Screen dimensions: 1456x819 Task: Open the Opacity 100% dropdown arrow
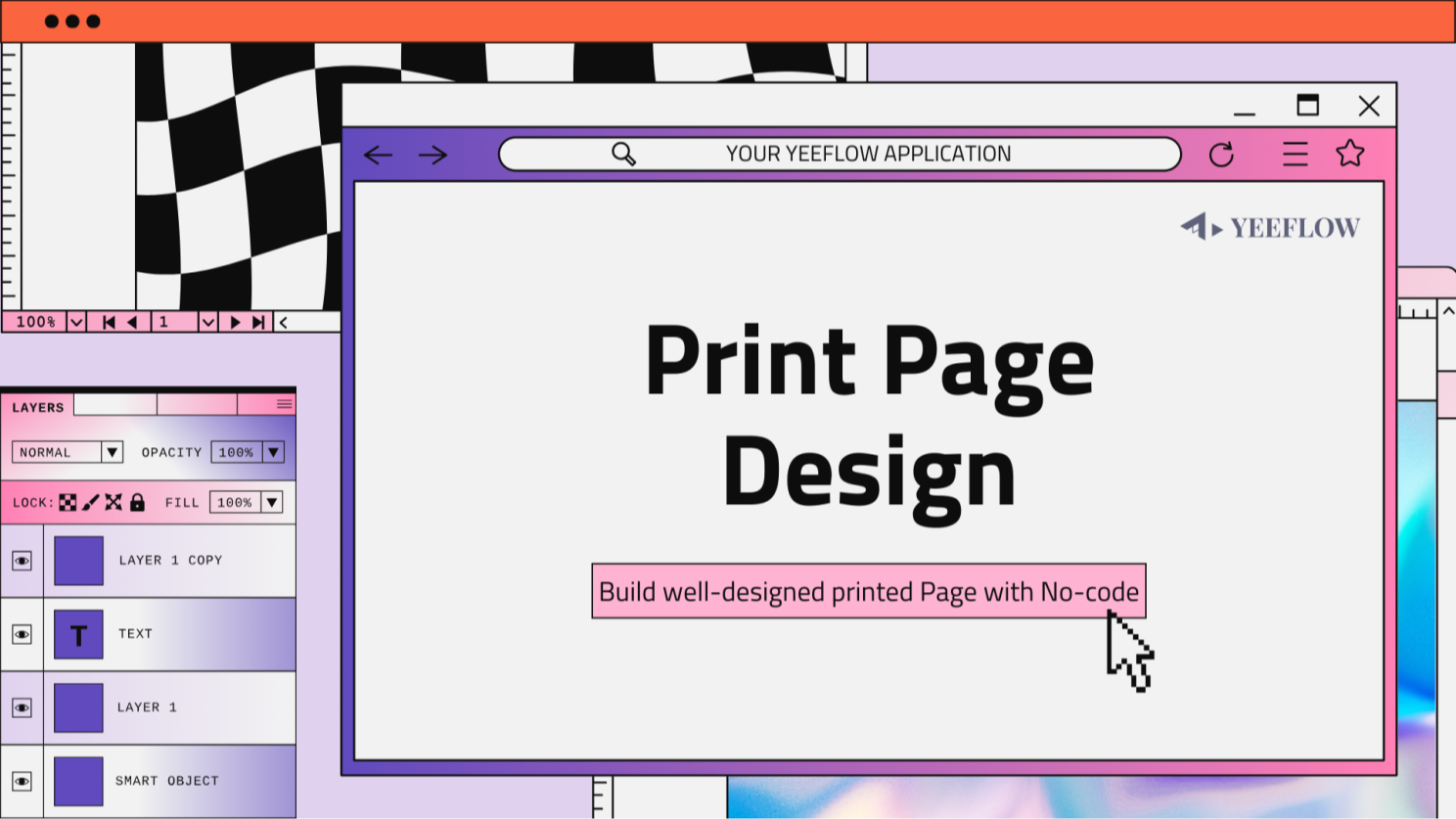coord(273,452)
